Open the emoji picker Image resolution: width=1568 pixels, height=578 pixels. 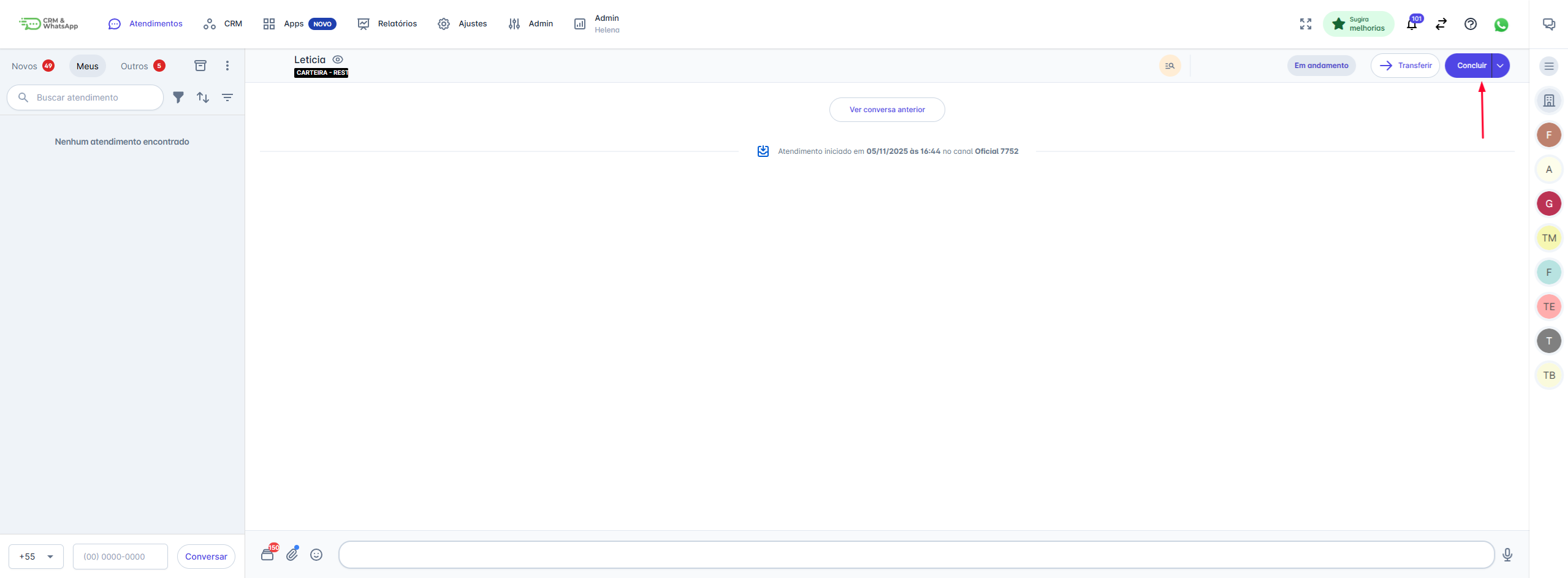click(316, 555)
